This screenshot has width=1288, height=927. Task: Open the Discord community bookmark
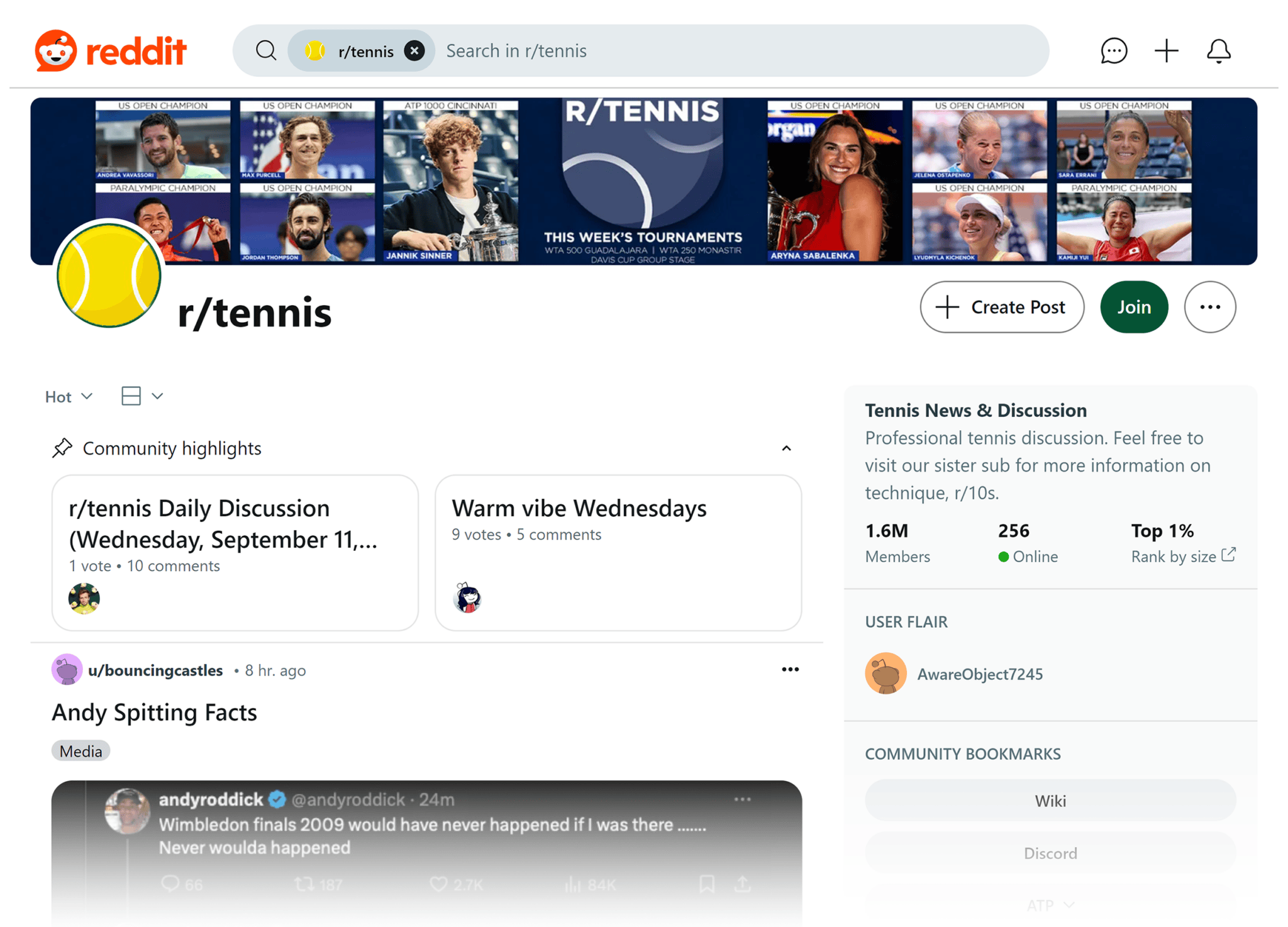tap(1050, 853)
